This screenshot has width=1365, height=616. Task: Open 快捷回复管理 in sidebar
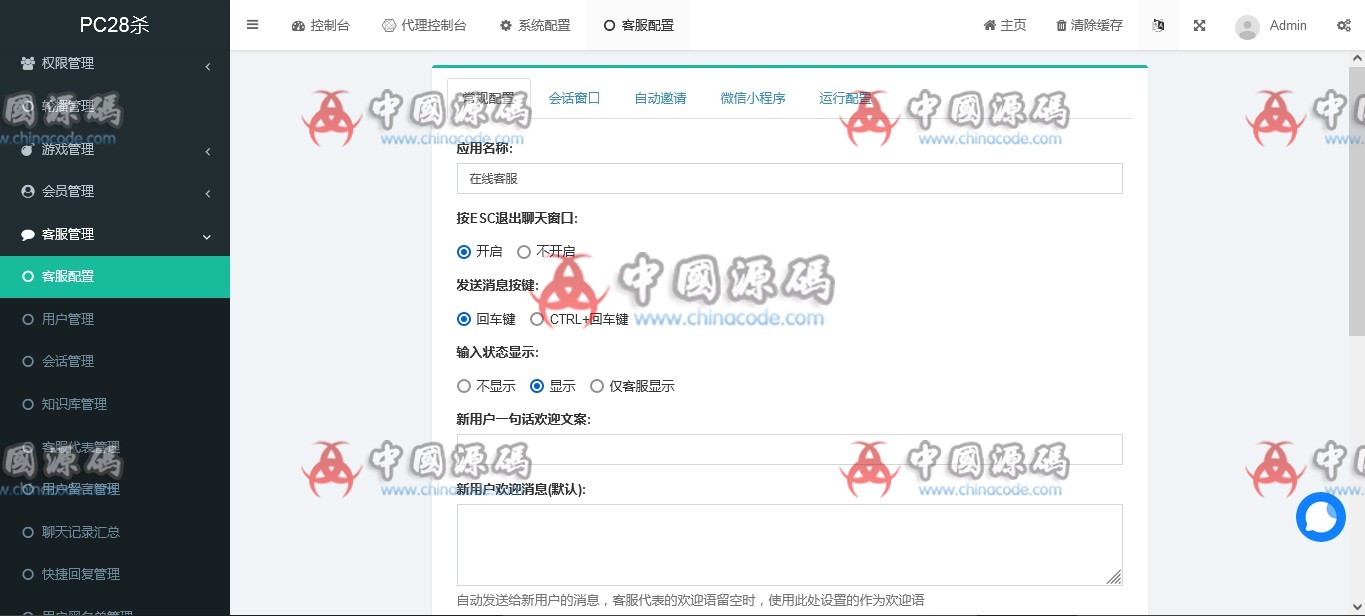point(115,574)
